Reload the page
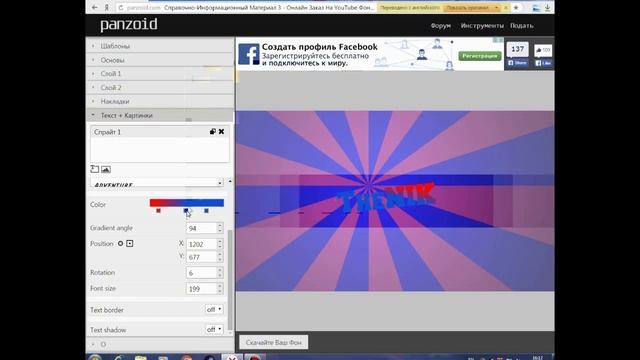Screen dimensions: 640x360 (x=121, y=8)
